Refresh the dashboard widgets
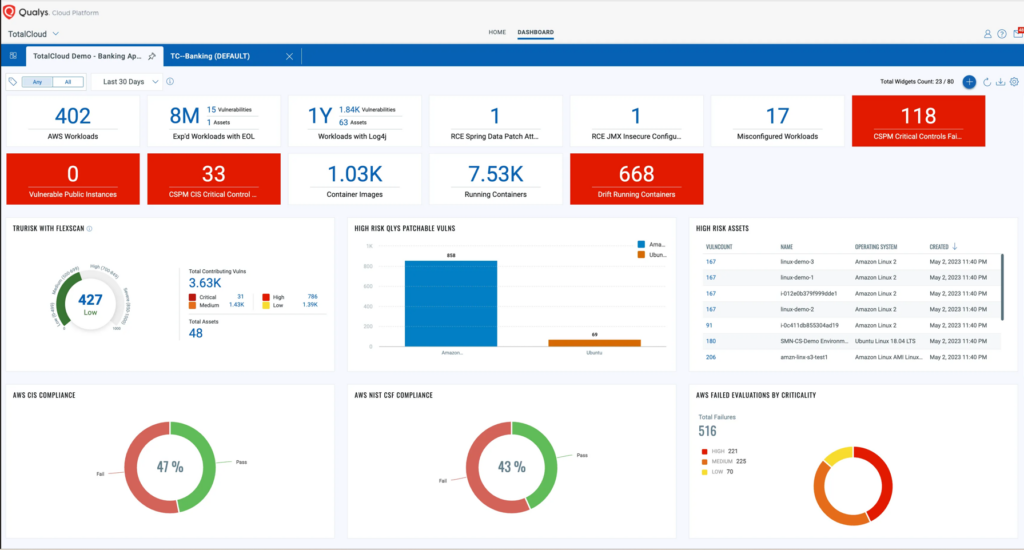This screenshot has width=1024, height=550. tap(987, 82)
